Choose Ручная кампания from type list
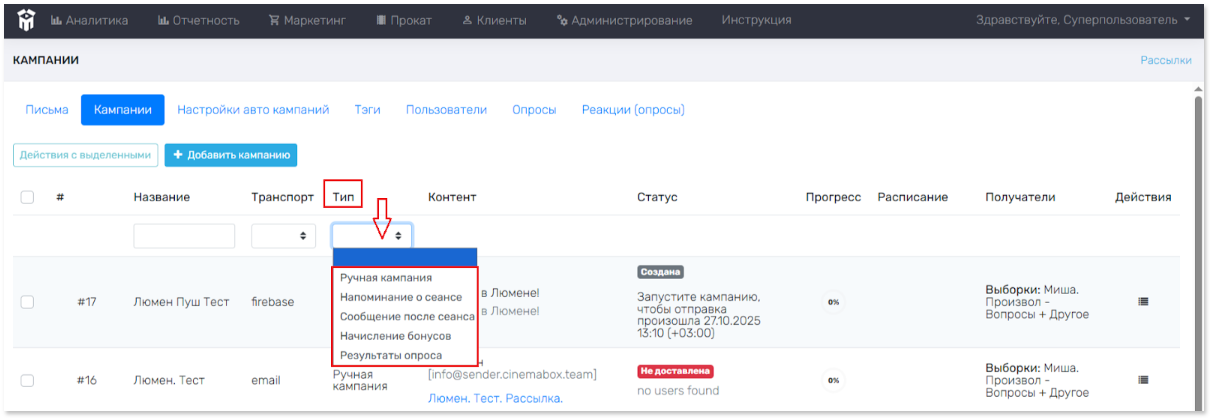The width and height of the screenshot is (1210, 418). (x=386, y=277)
